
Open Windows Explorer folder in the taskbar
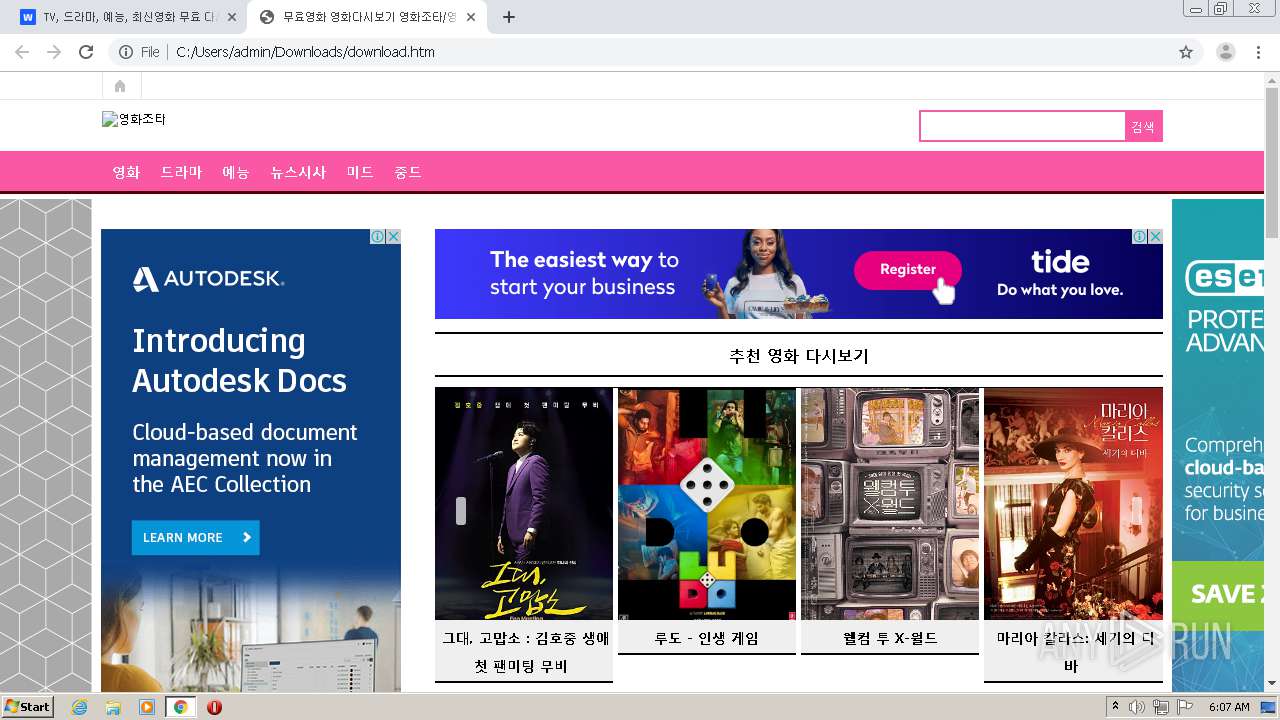point(113,707)
